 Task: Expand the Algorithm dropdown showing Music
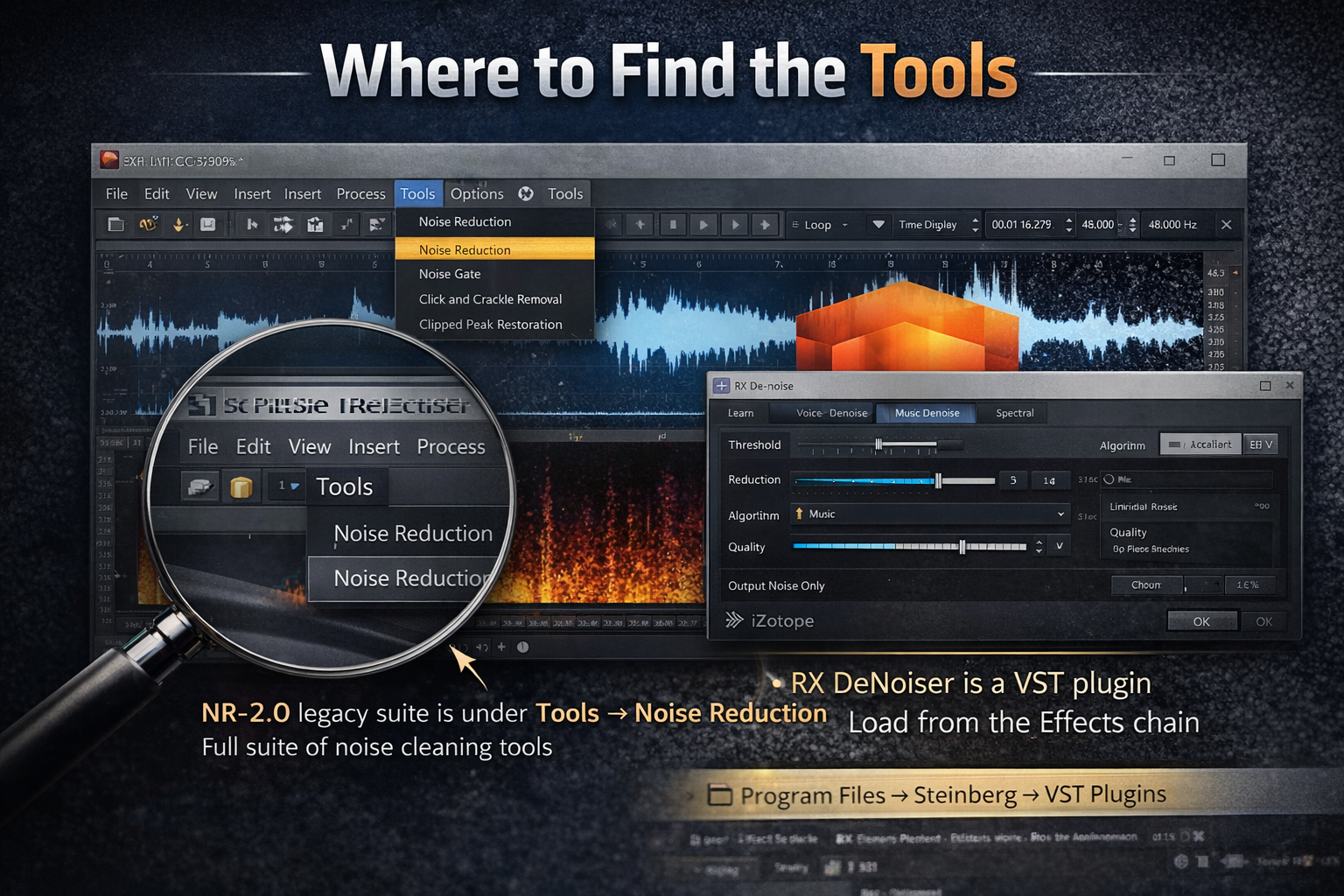929,514
